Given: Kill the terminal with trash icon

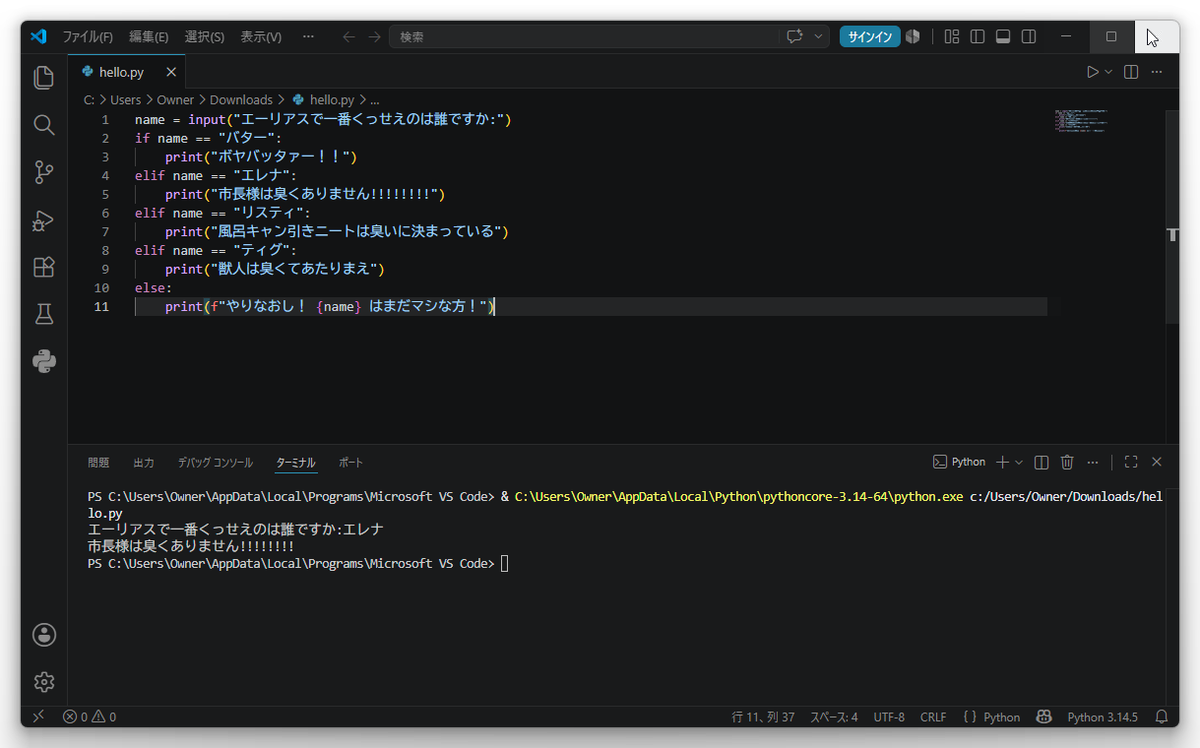Looking at the screenshot, I should 1067,462.
